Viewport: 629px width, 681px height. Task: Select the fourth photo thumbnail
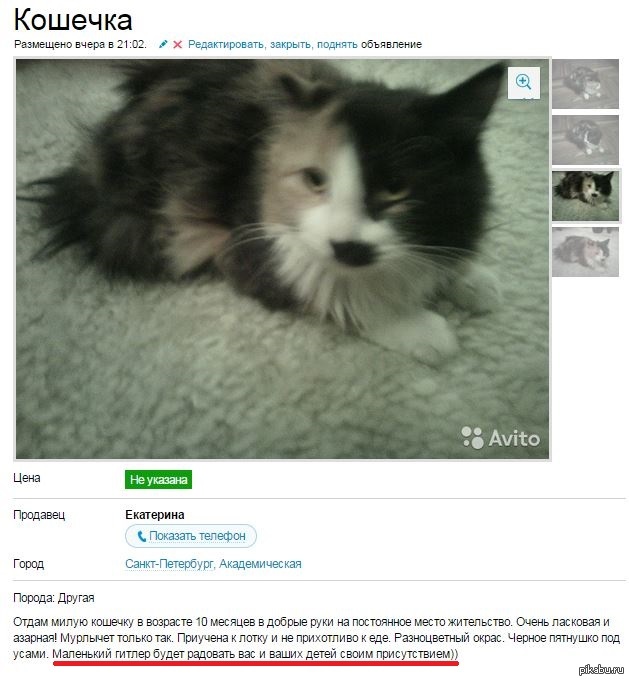(585, 252)
